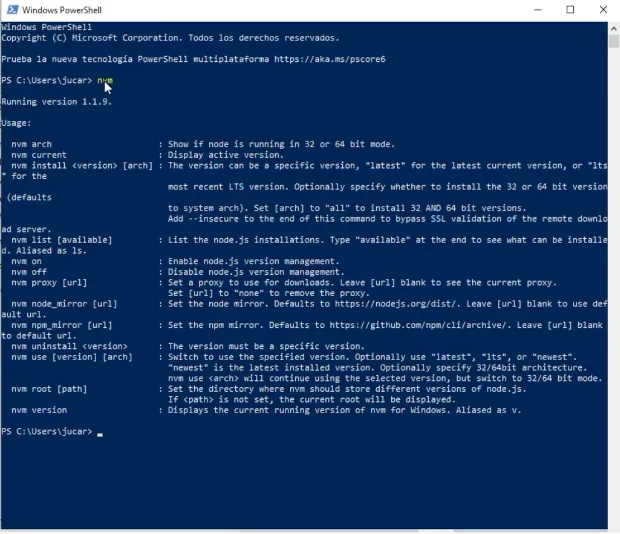Click 'nvm uninstall <version>' text

point(69,346)
